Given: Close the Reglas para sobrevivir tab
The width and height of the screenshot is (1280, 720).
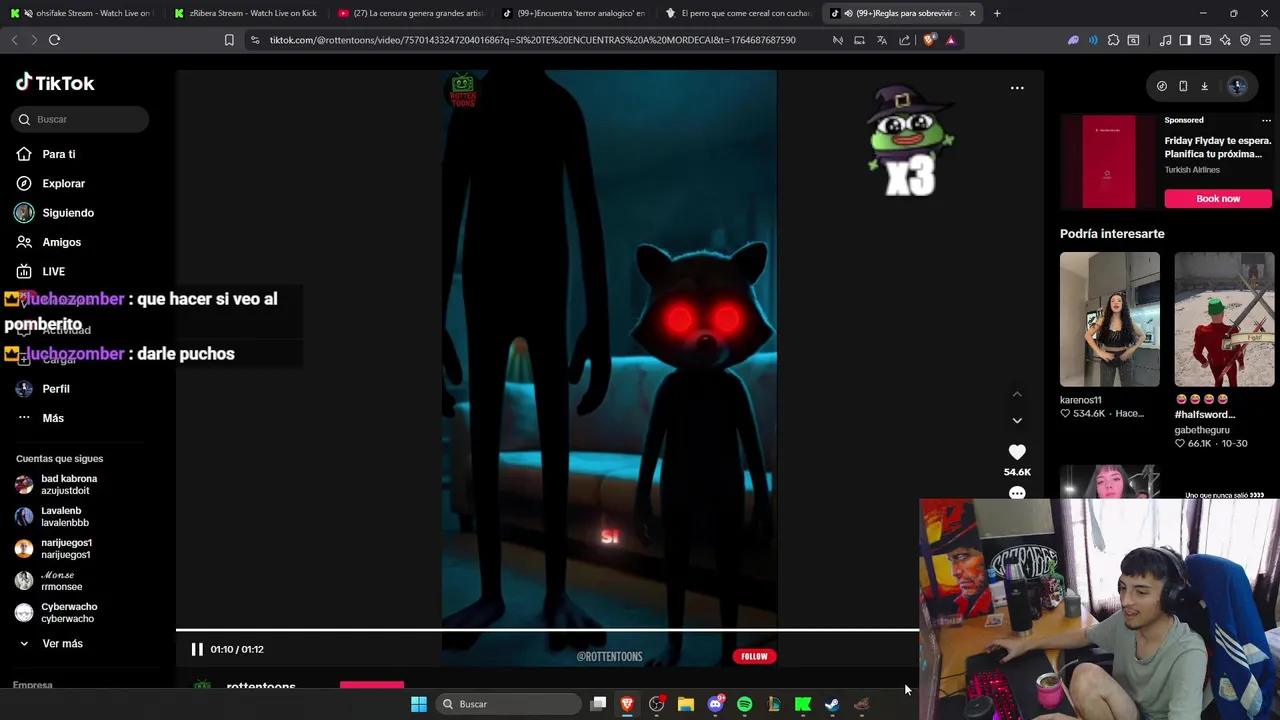Looking at the screenshot, I should [972, 13].
